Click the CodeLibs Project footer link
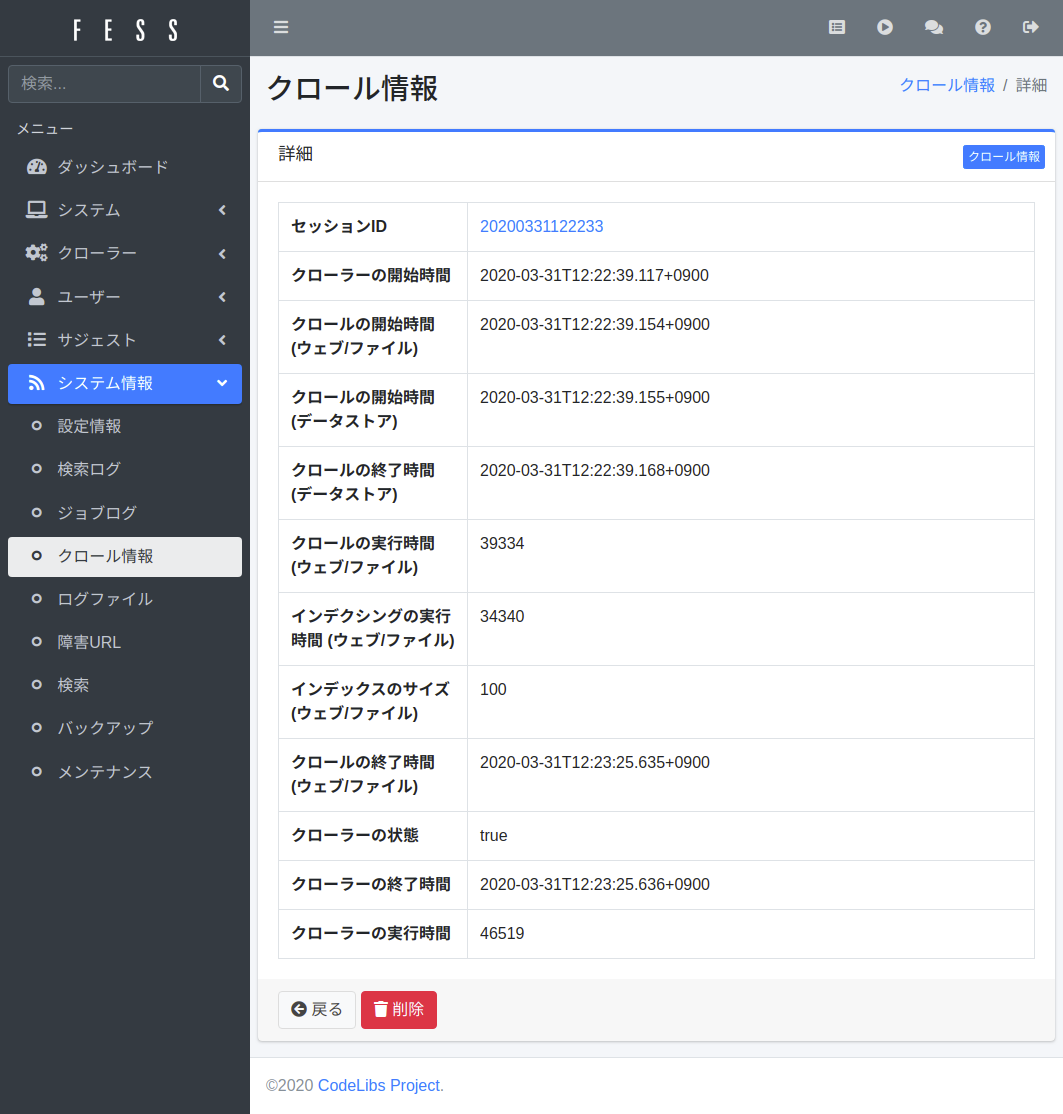1063x1114 pixels. [378, 1085]
